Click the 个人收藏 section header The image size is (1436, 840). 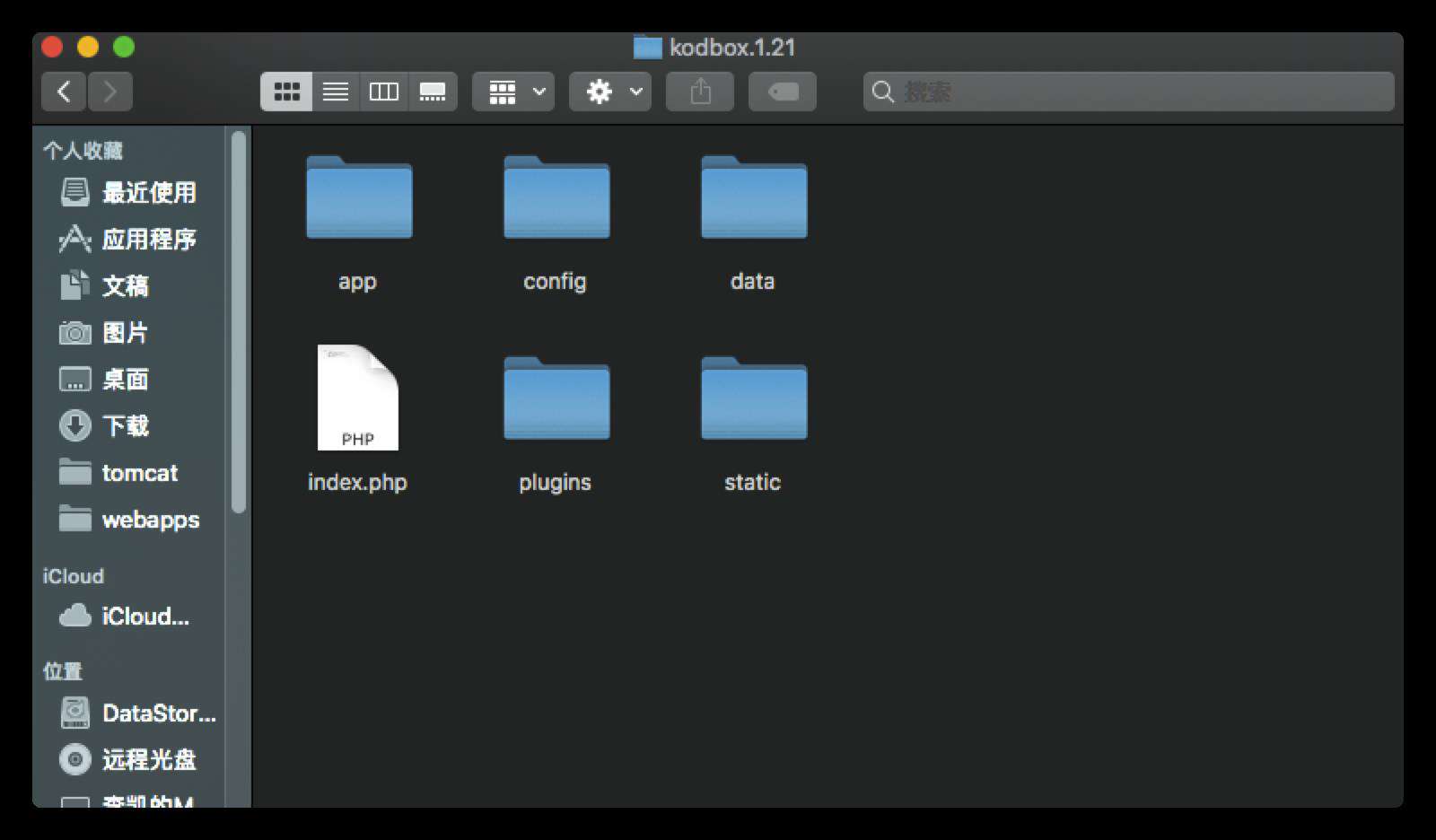pos(83,151)
